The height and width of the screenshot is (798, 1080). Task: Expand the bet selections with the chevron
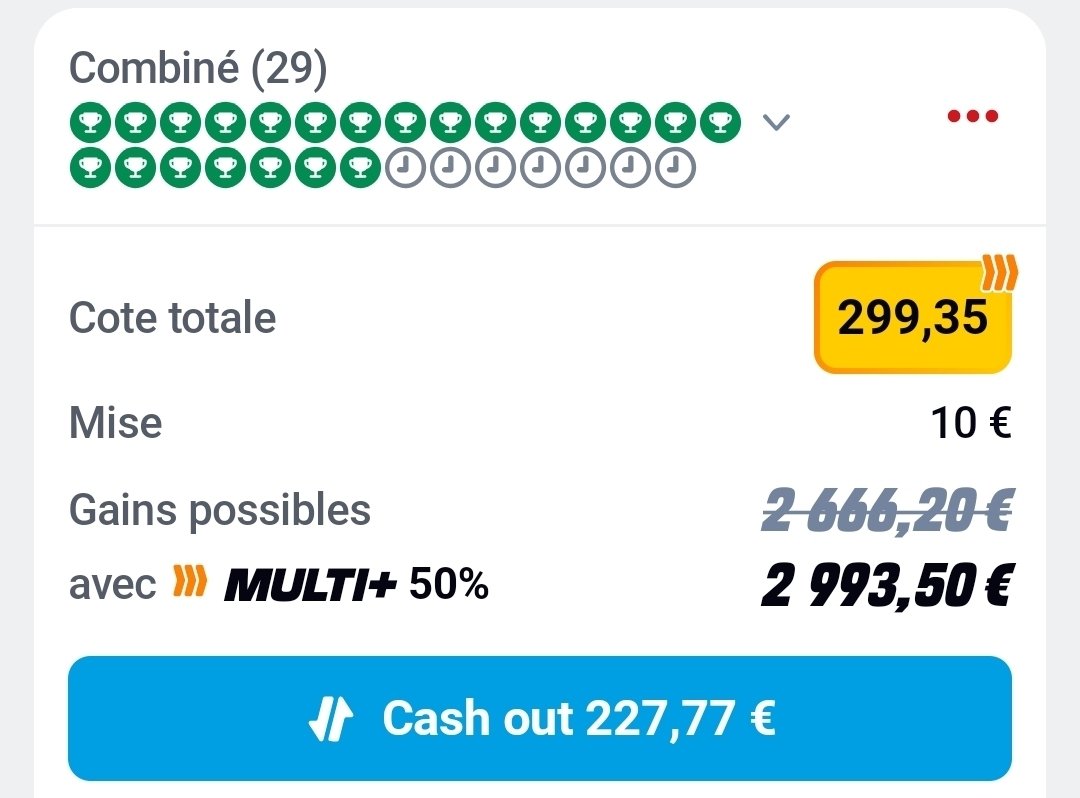[x=776, y=122]
